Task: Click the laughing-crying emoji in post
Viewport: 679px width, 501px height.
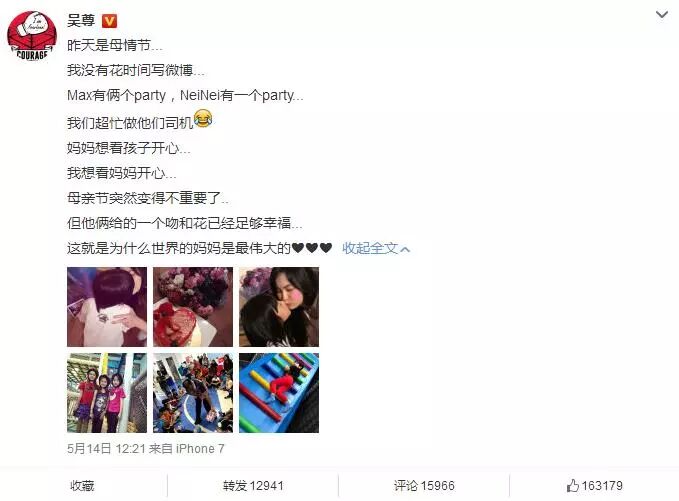Action: [x=203, y=119]
